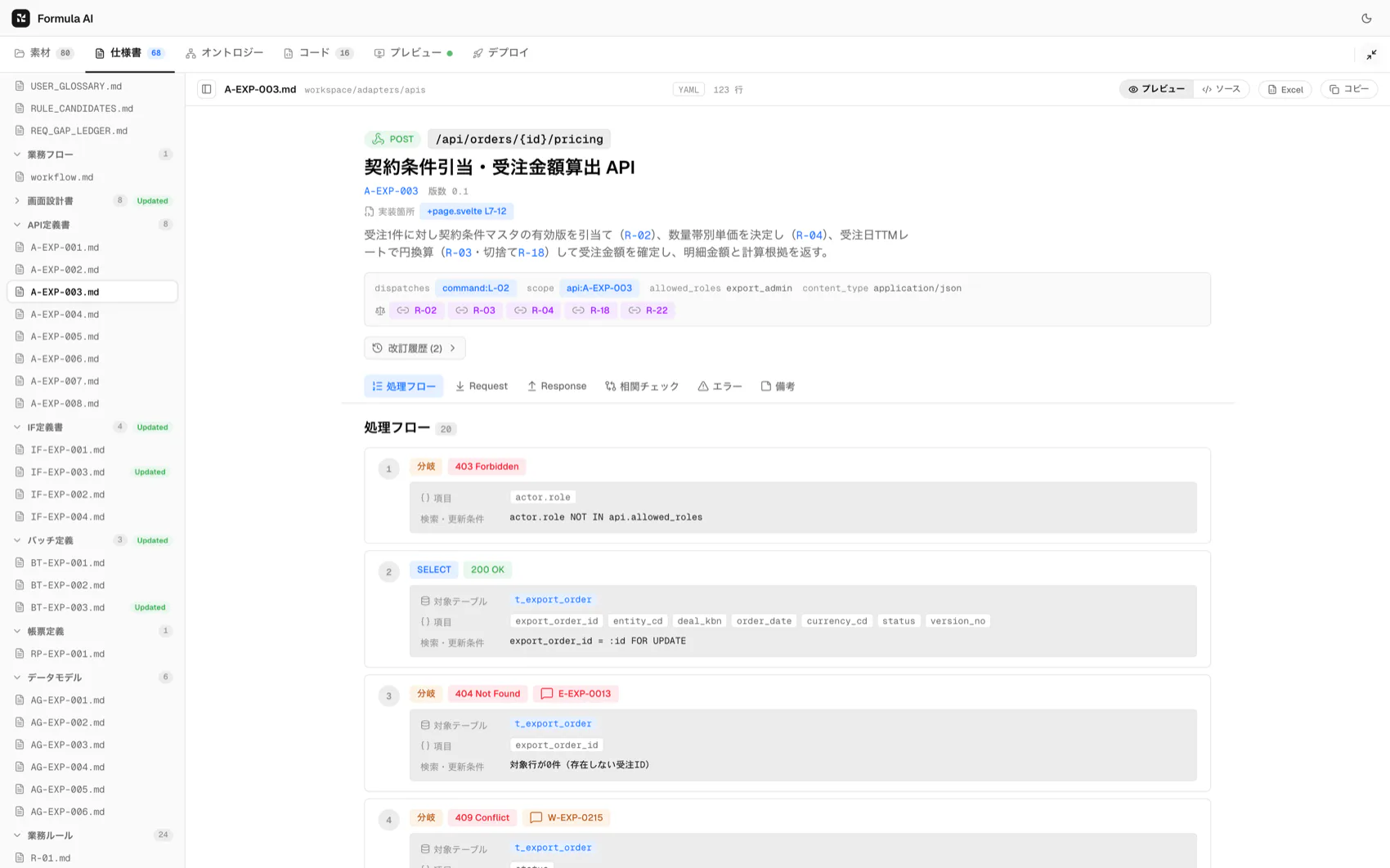Click the balance scale rules icon
The image size is (1390, 868).
click(x=380, y=311)
